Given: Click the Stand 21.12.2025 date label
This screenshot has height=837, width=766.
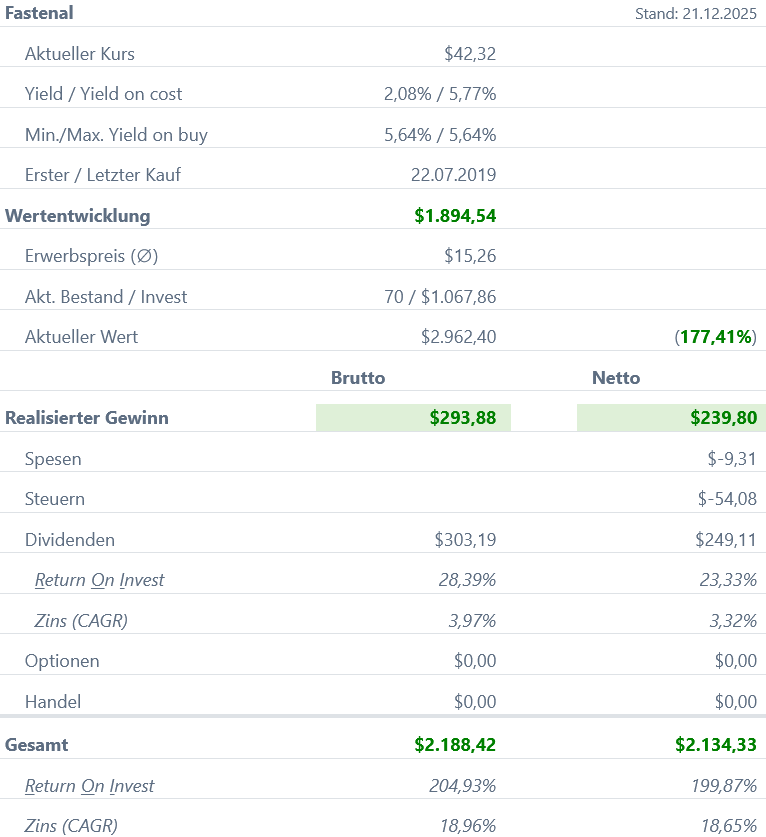Looking at the screenshot, I should (x=696, y=14).
